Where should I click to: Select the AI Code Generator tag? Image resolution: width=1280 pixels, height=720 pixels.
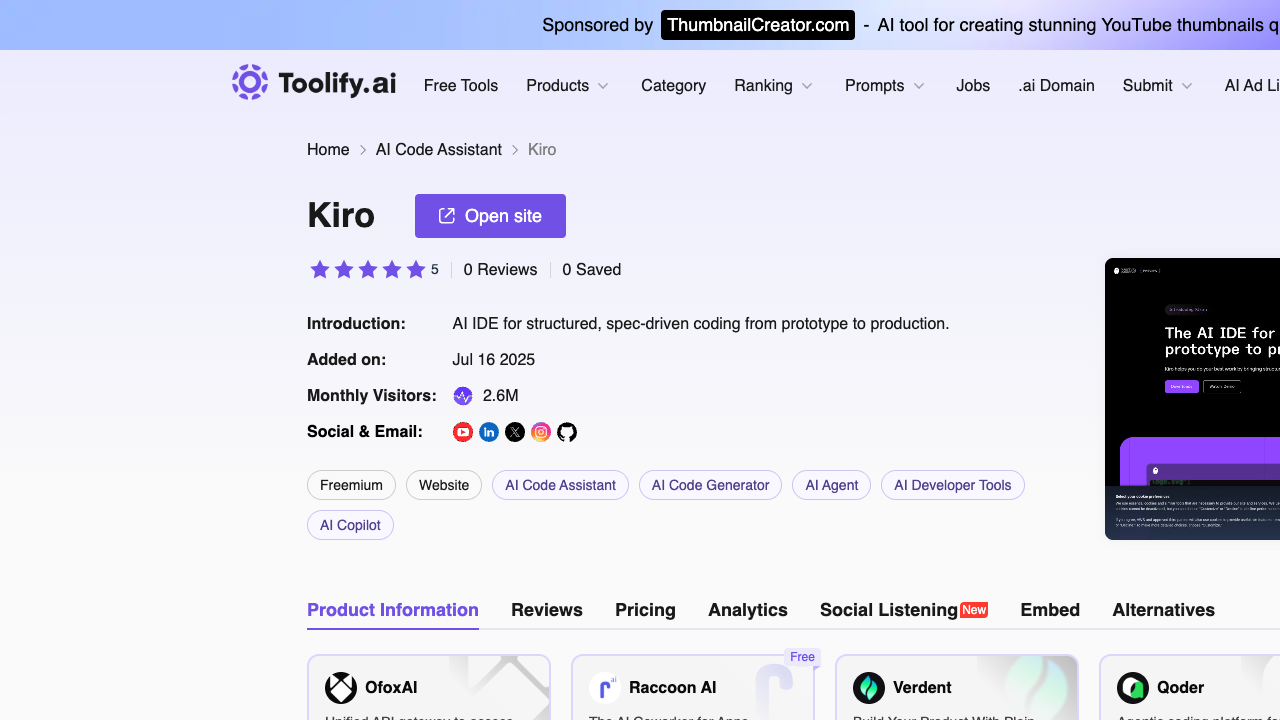tap(711, 485)
